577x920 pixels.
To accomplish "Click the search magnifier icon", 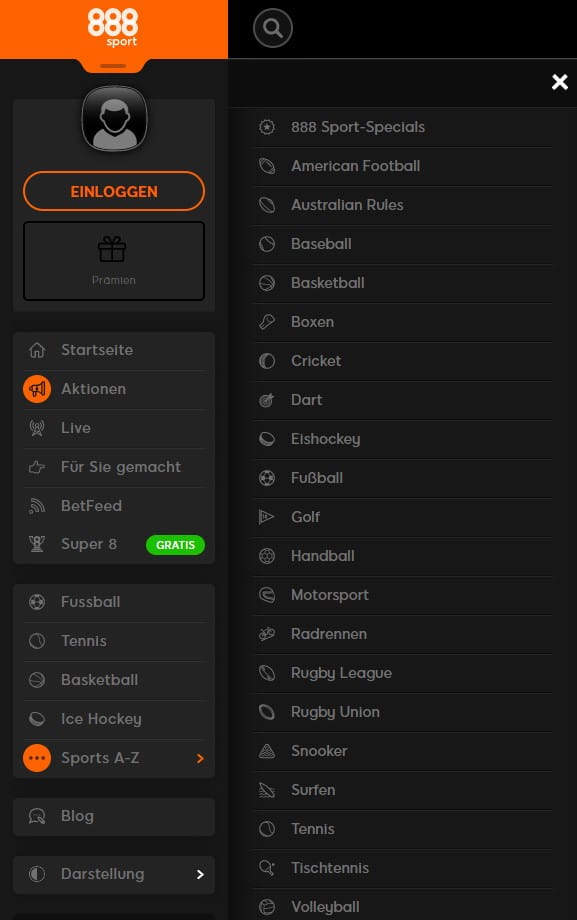I will [272, 28].
